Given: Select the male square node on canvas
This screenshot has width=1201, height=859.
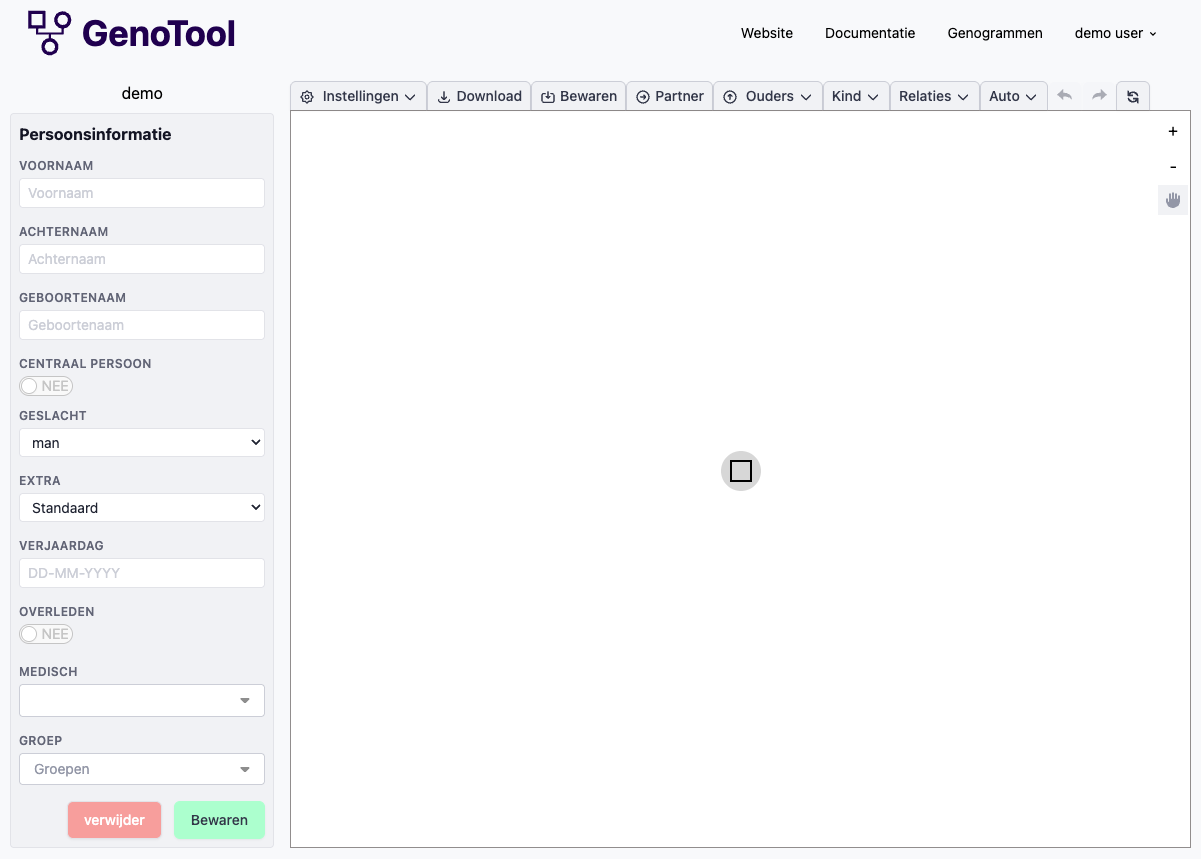Looking at the screenshot, I should pyautogui.click(x=741, y=471).
